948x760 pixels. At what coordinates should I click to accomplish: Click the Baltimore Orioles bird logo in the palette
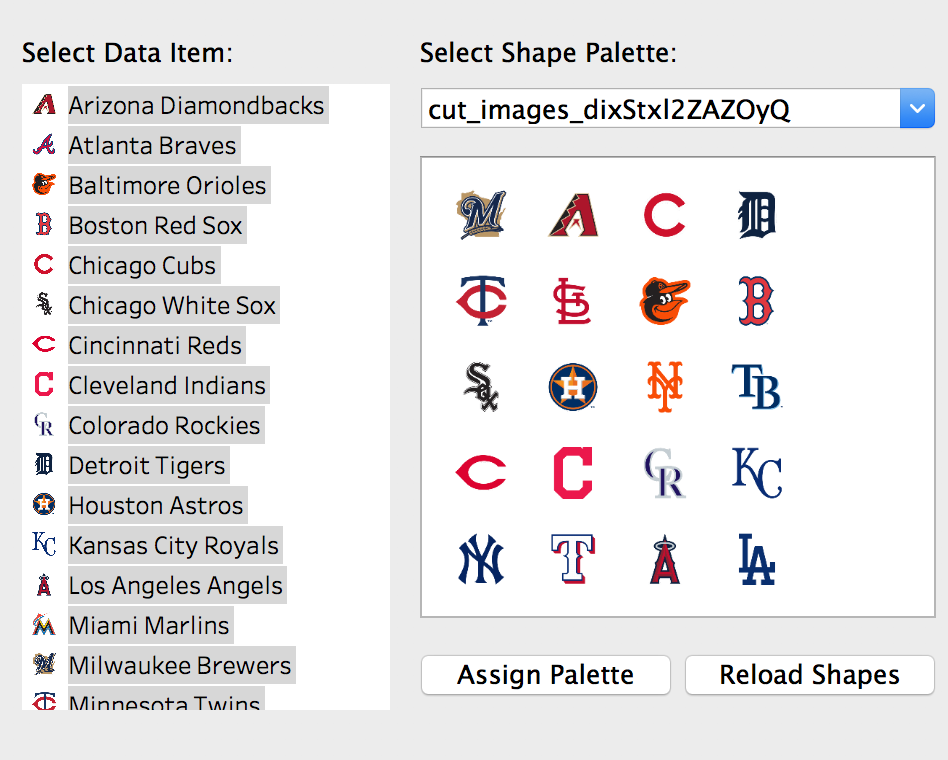tap(665, 301)
